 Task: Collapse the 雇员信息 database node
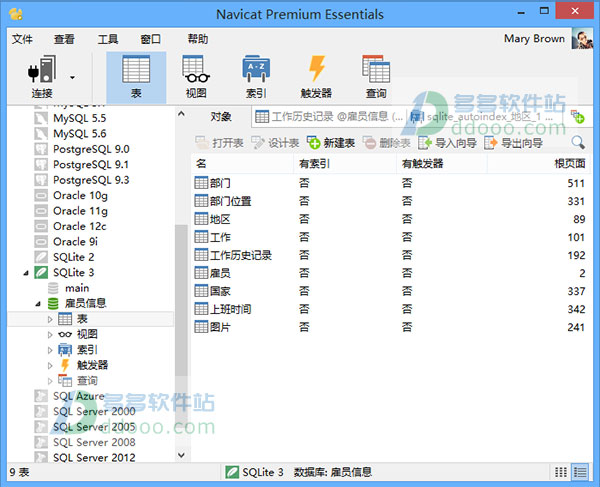pyautogui.click(x=38, y=304)
